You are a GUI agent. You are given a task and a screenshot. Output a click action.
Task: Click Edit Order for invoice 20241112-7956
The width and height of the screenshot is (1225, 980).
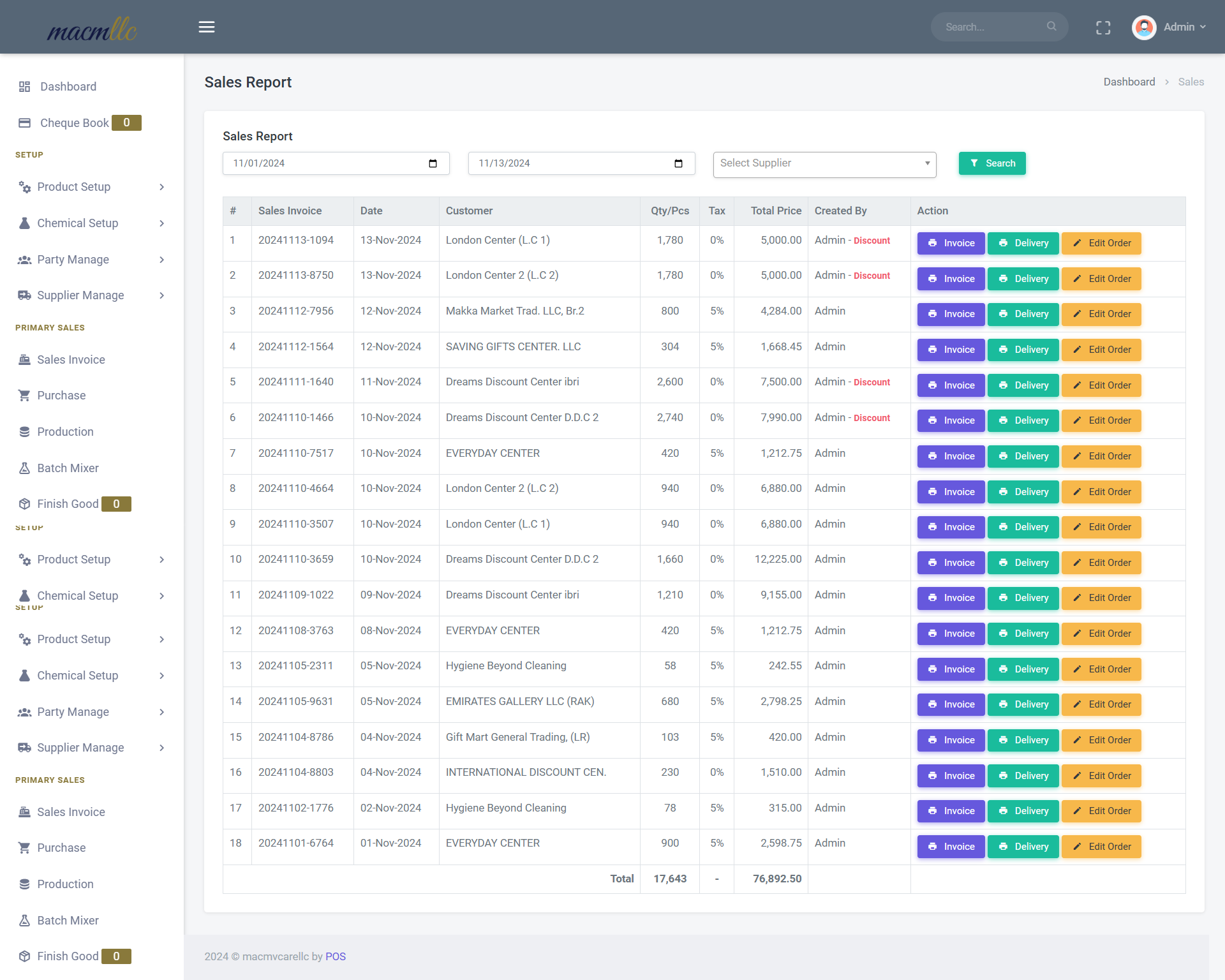point(1101,314)
